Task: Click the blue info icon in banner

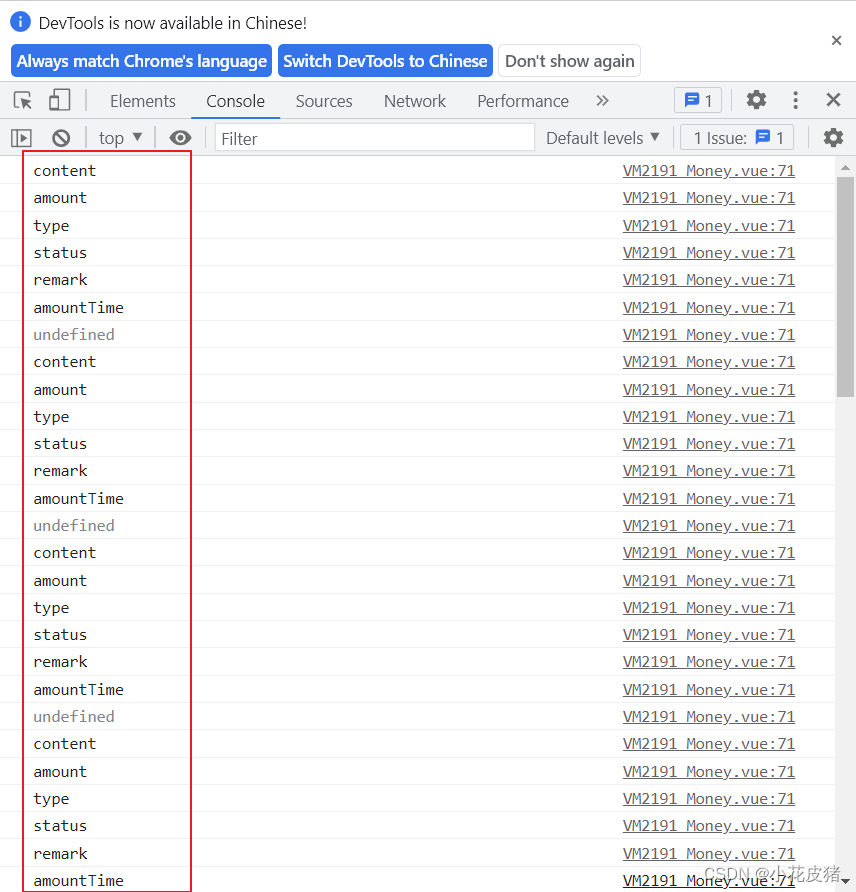Action: click(x=20, y=22)
